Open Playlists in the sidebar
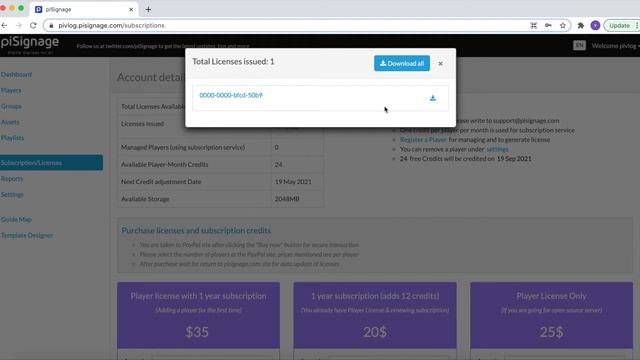Viewport: 640px width, 360px height. [12, 138]
